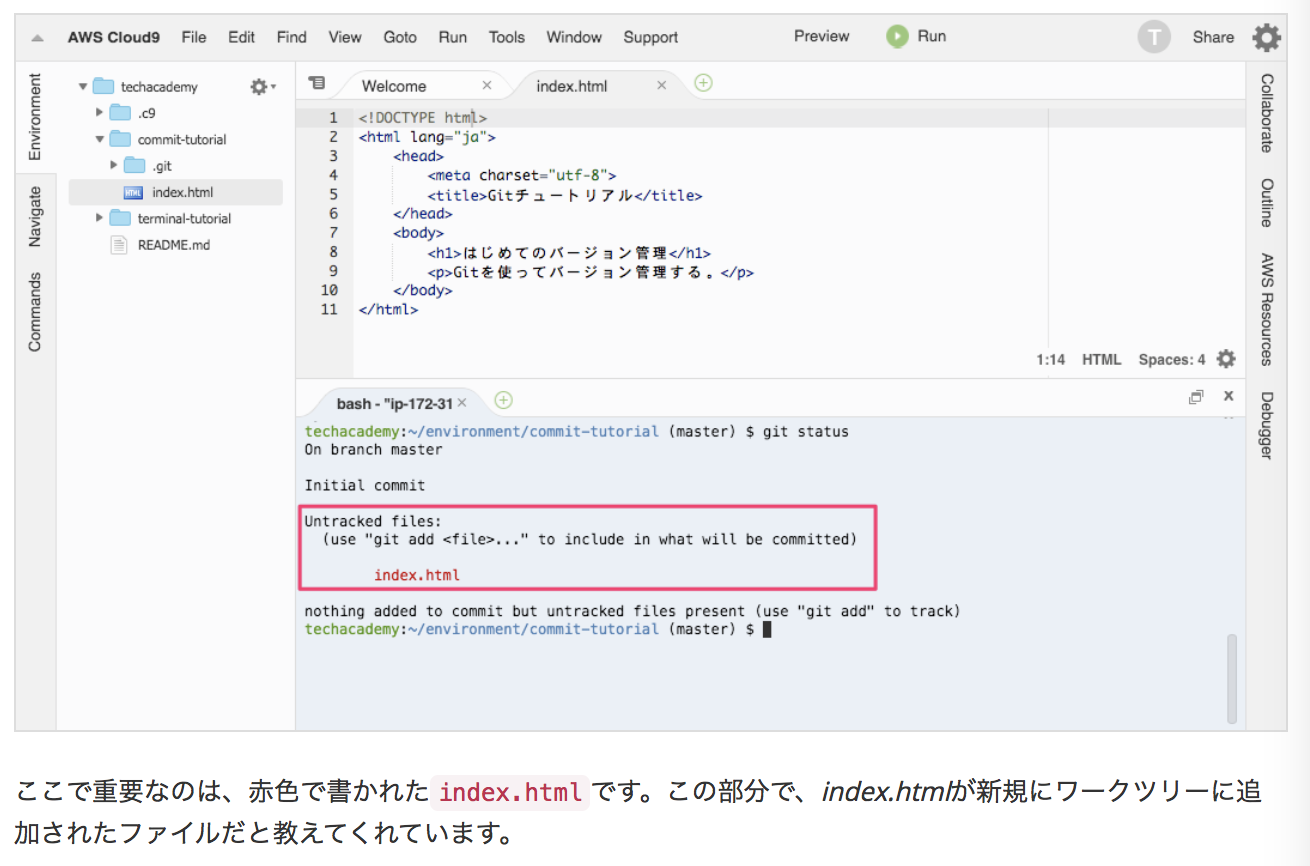
Task: Click the Share button
Action: (1213, 36)
